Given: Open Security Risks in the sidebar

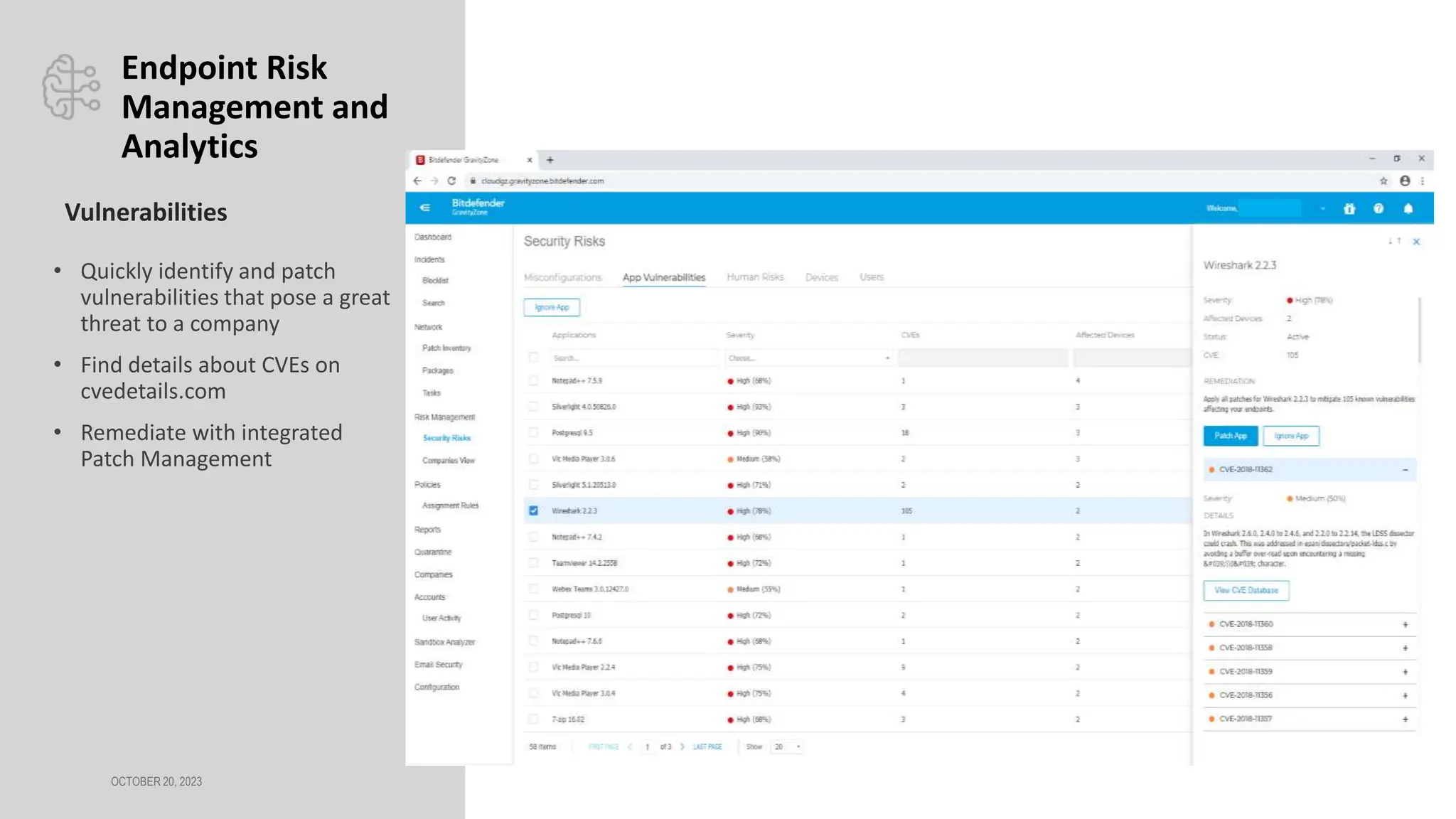Looking at the screenshot, I should click(x=446, y=438).
